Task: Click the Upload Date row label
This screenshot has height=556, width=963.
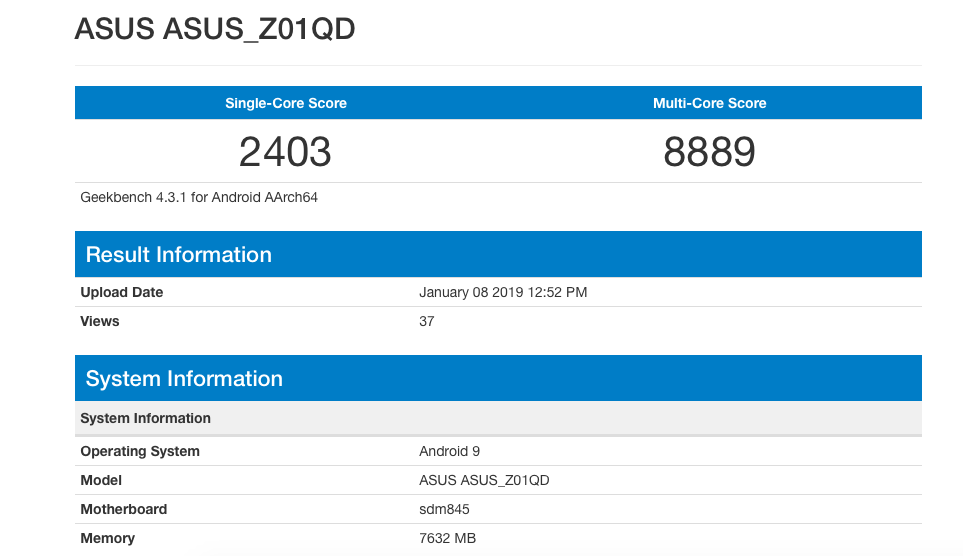Action: (121, 292)
